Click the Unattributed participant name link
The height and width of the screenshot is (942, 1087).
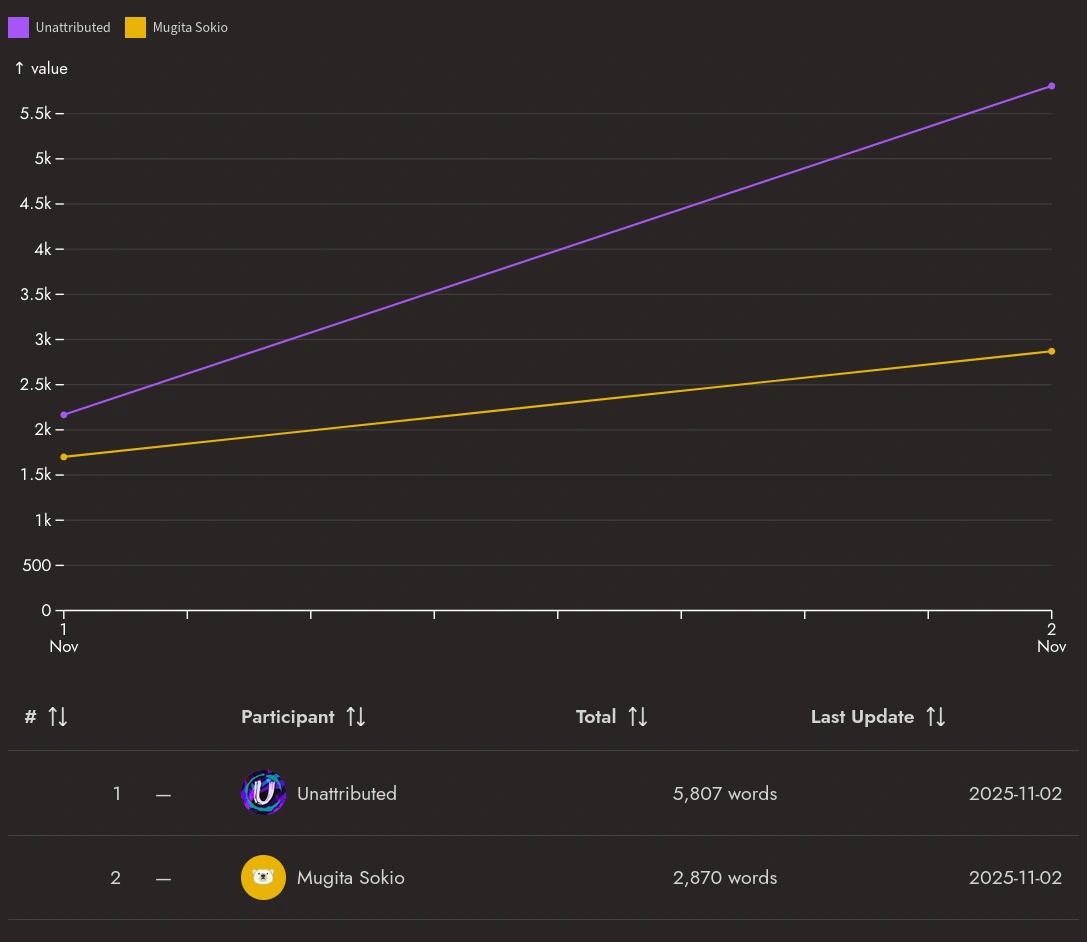[x=347, y=793]
